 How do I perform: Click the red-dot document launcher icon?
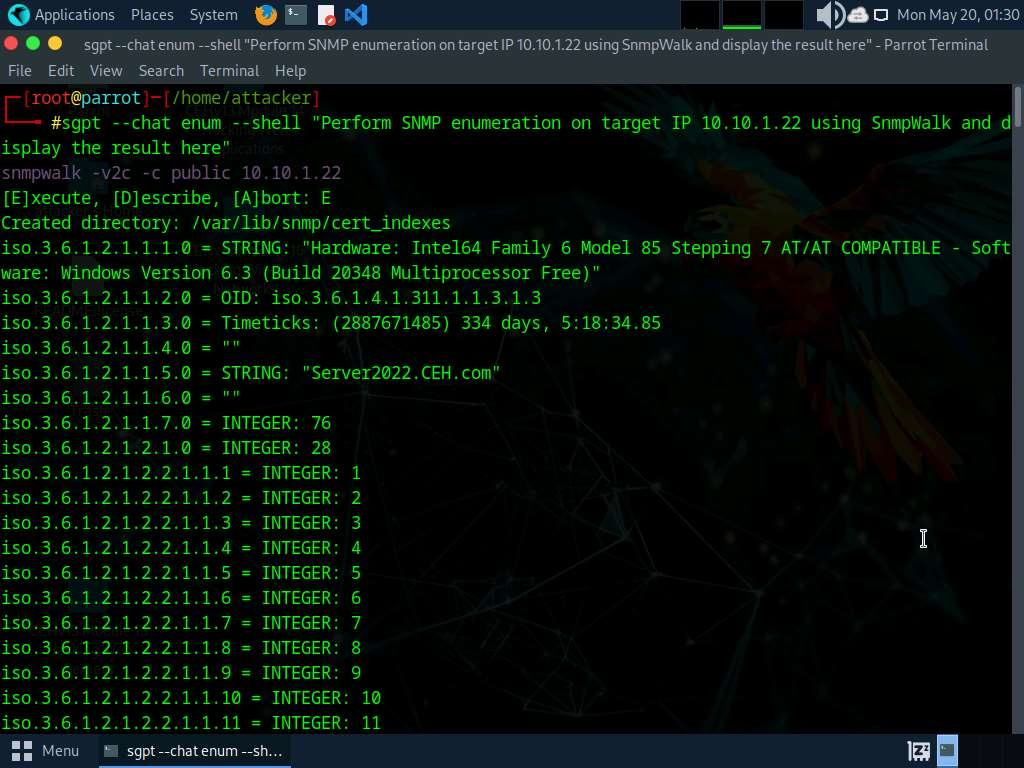coord(326,15)
